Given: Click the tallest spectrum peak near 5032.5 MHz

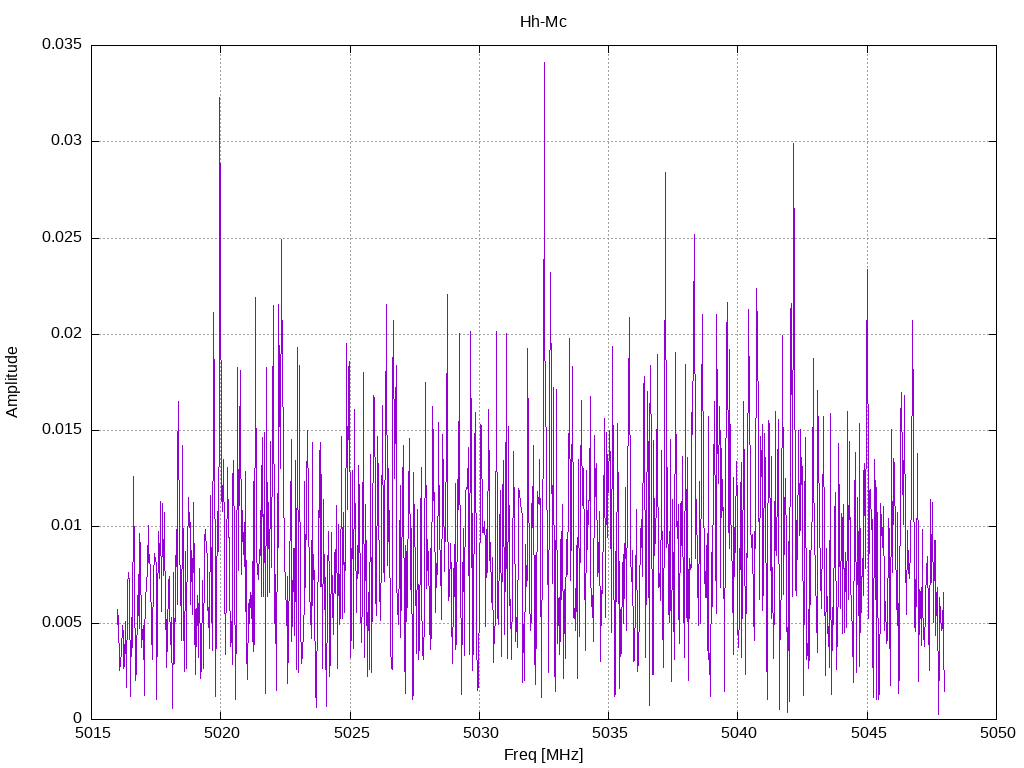Looking at the screenshot, I should click(545, 63).
